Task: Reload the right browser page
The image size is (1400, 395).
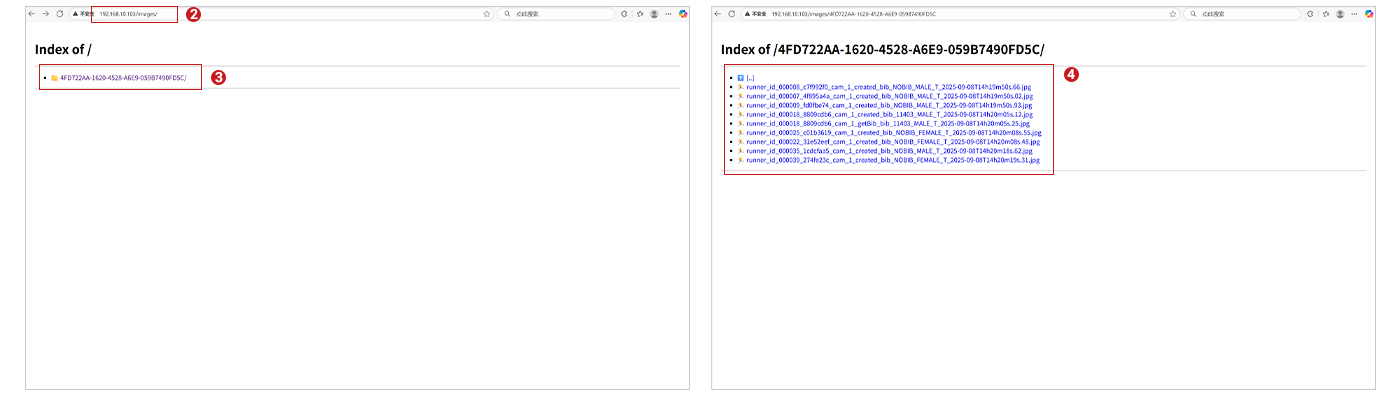Action: click(x=732, y=14)
